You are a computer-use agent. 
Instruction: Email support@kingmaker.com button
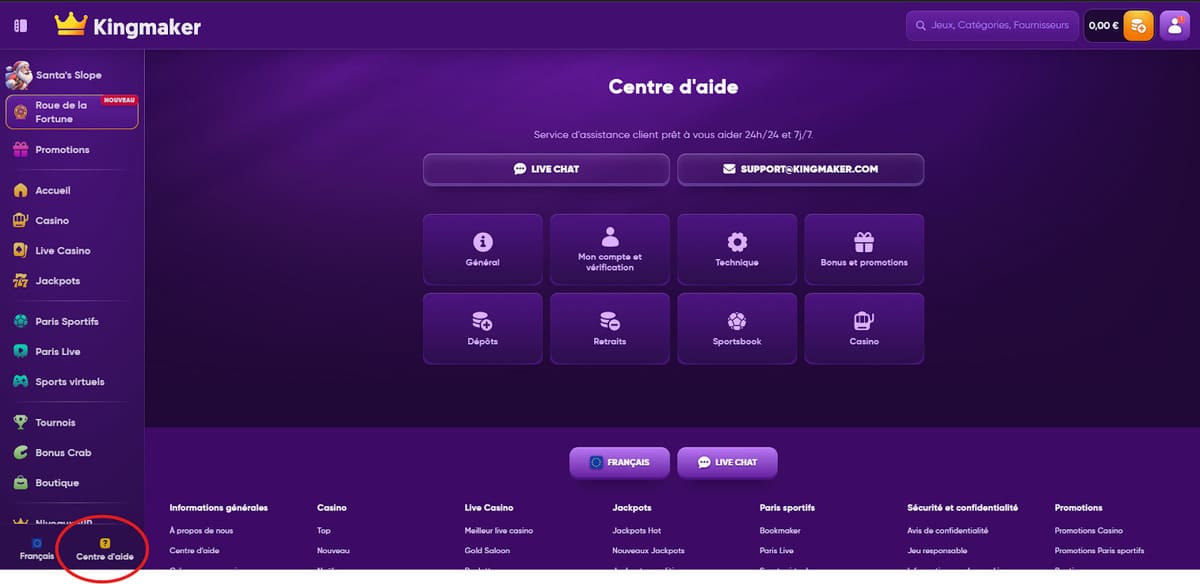point(800,170)
